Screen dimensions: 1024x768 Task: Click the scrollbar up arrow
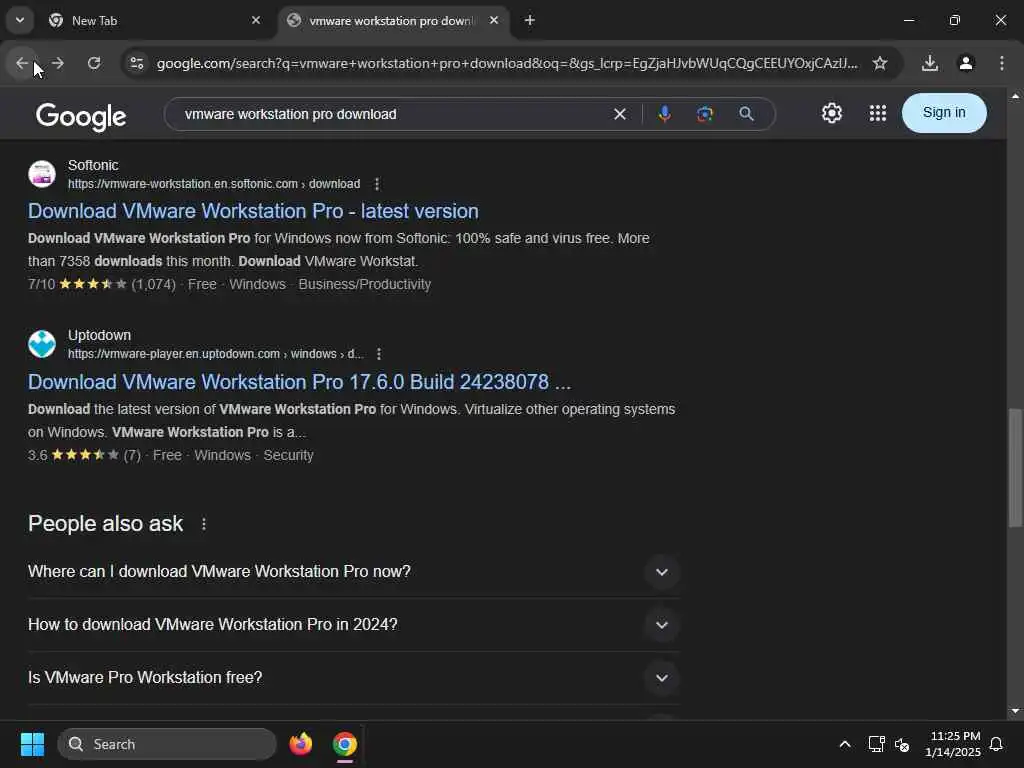[x=1015, y=96]
